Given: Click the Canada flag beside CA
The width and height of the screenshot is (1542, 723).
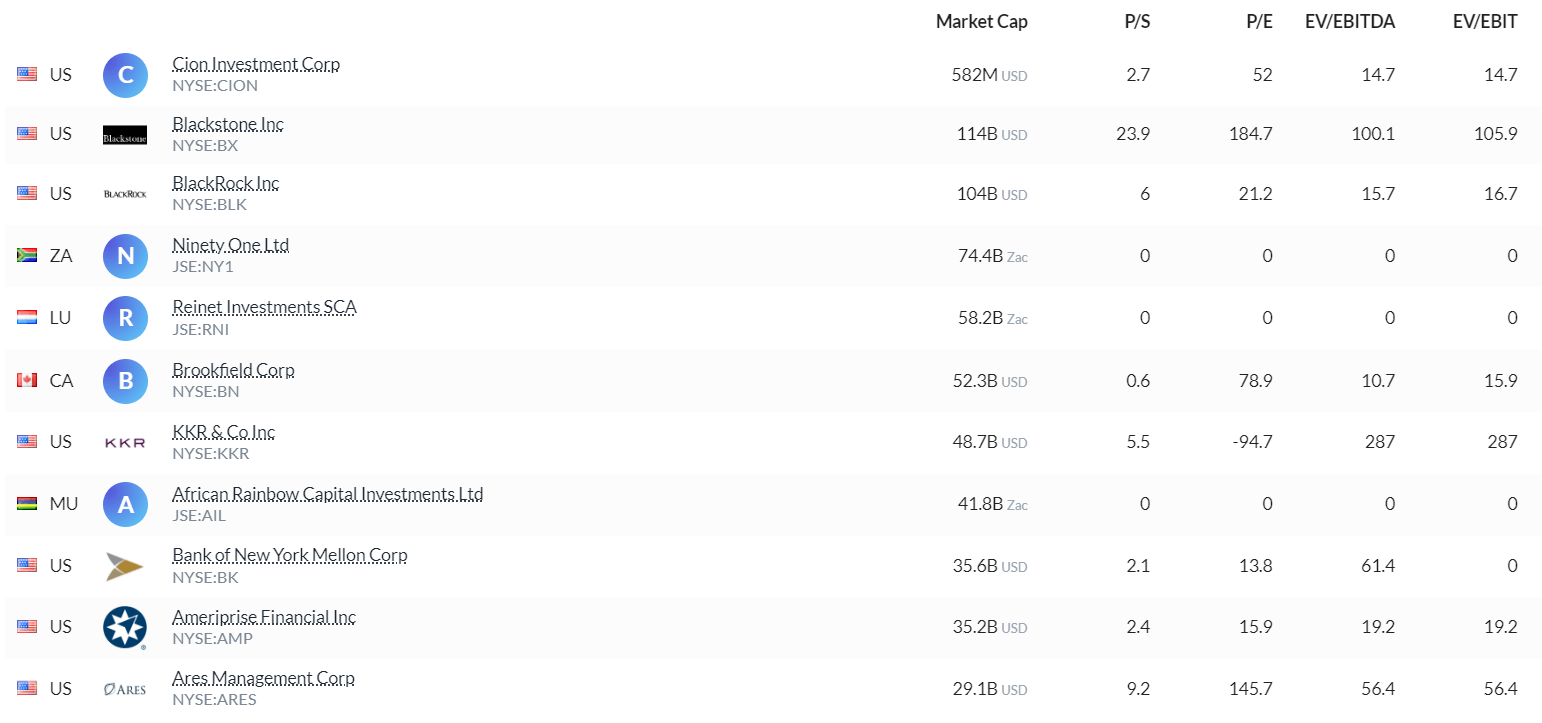Looking at the screenshot, I should pyautogui.click(x=27, y=380).
